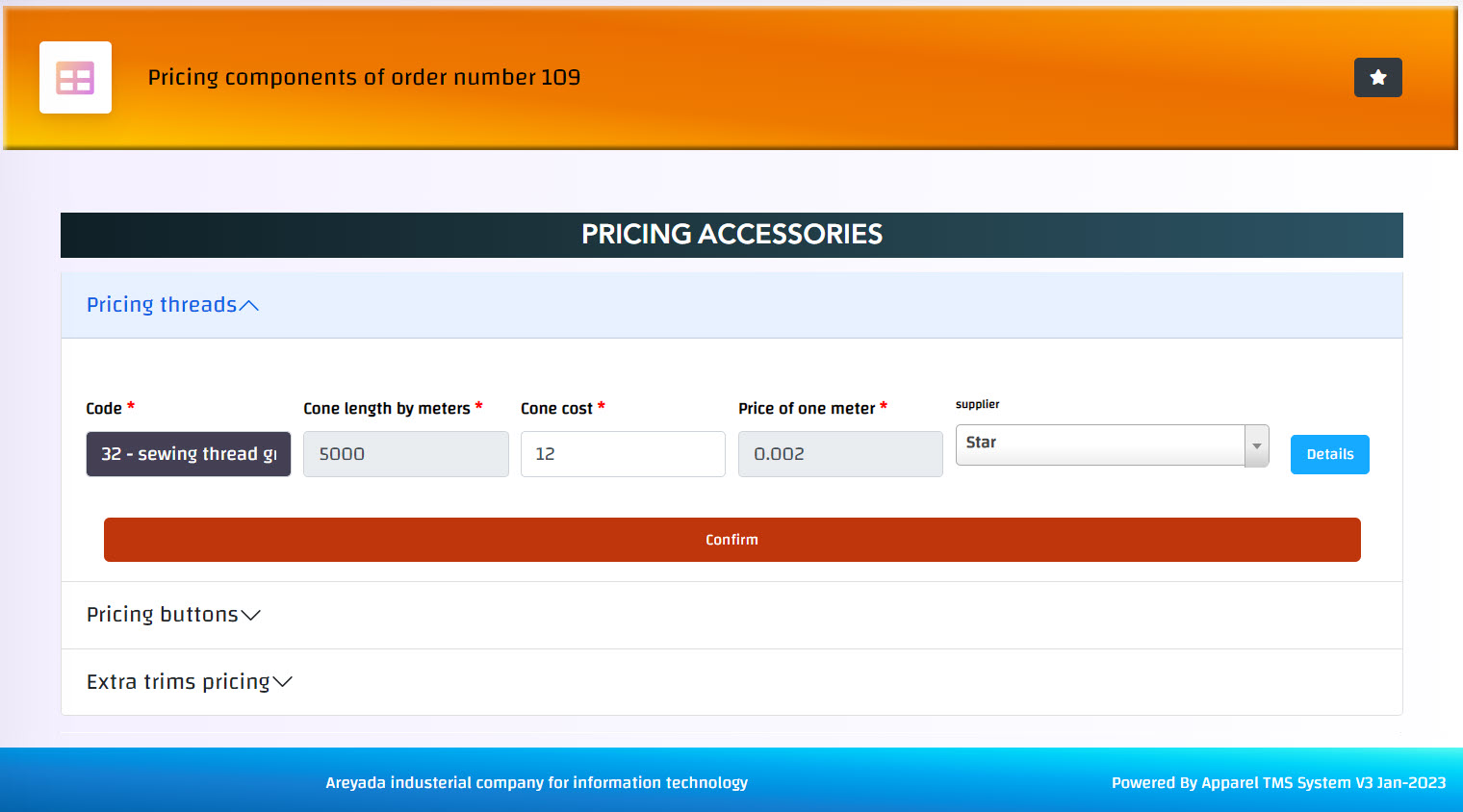
Task: Click the Powered By Apparel TMS text
Action: 1278,783
